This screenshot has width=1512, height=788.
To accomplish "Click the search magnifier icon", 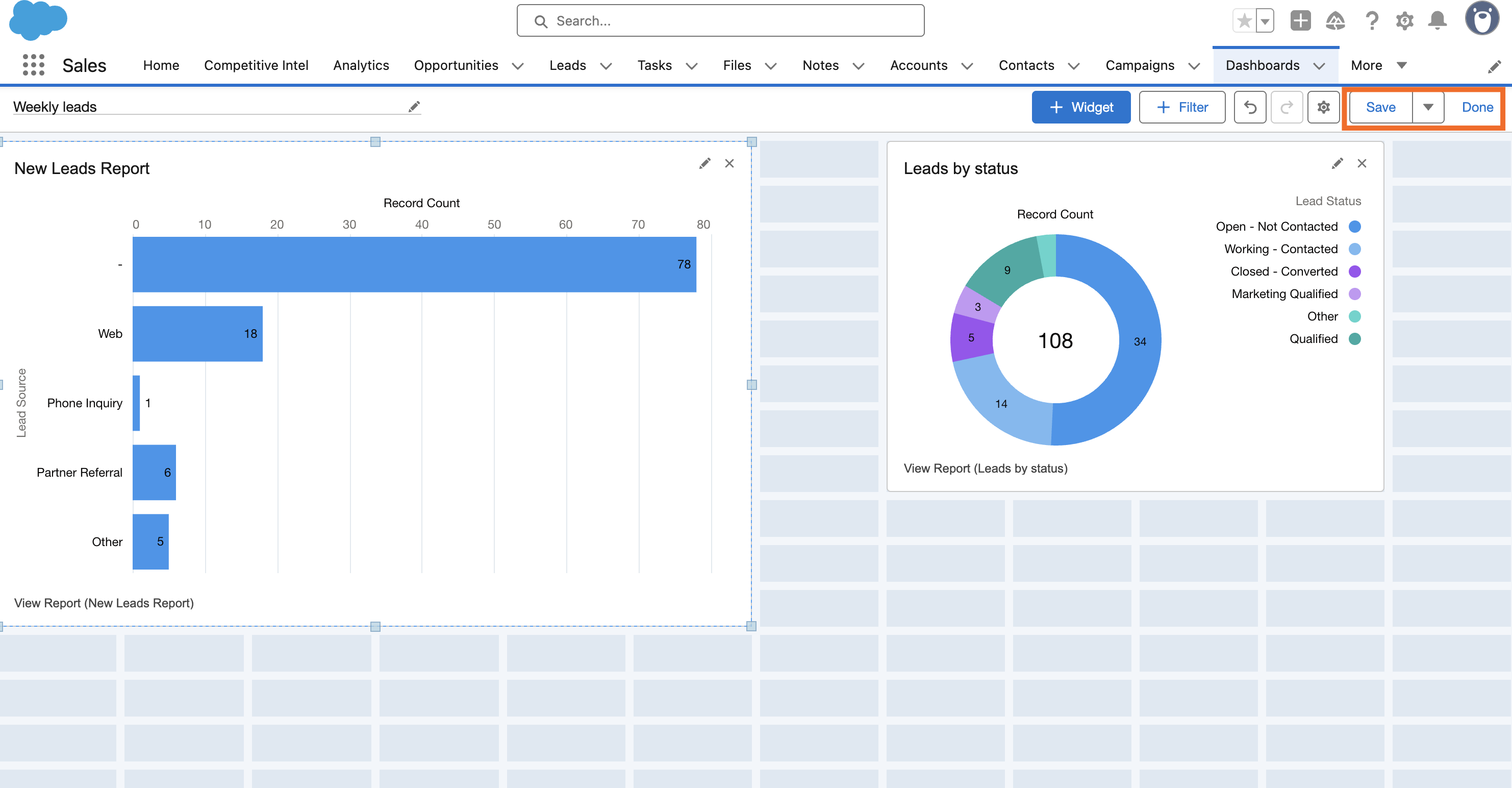I will (x=541, y=21).
